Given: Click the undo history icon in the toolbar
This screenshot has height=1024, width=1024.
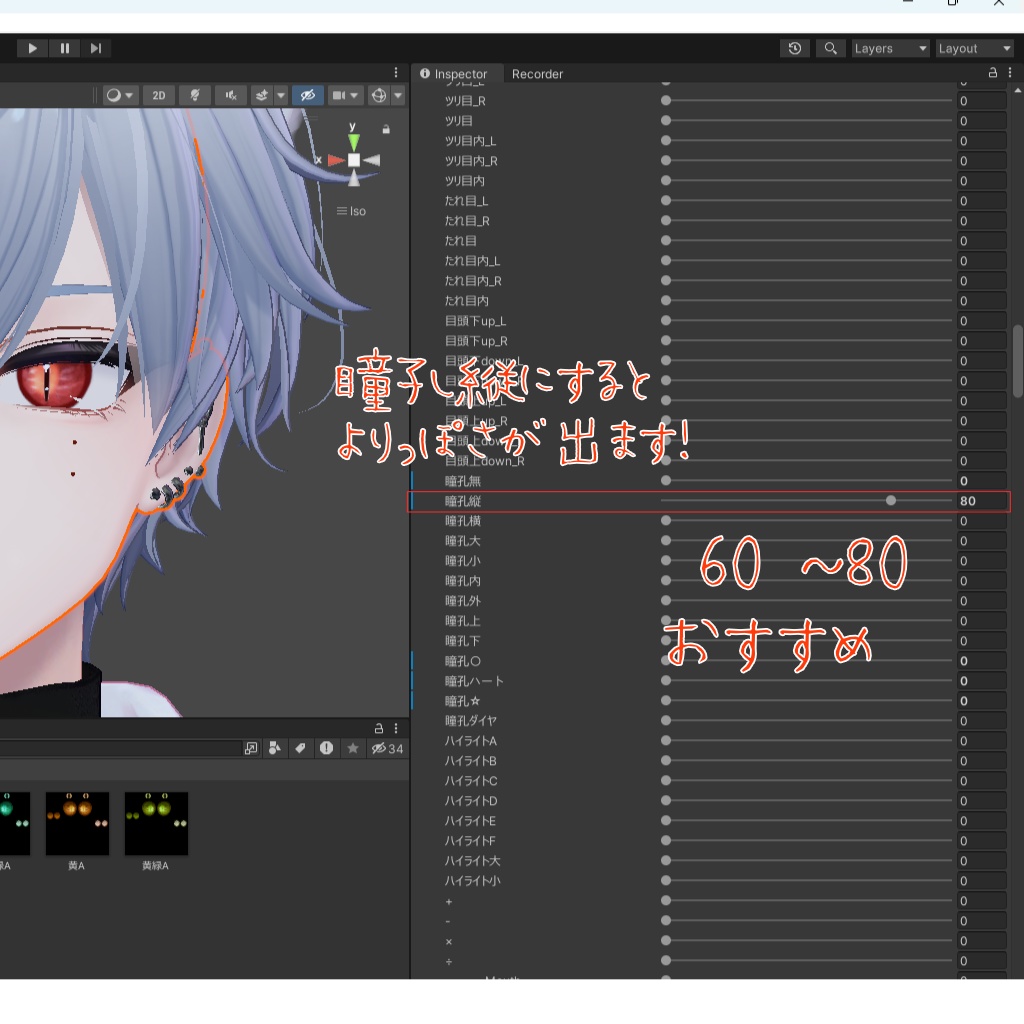Looking at the screenshot, I should (794, 47).
